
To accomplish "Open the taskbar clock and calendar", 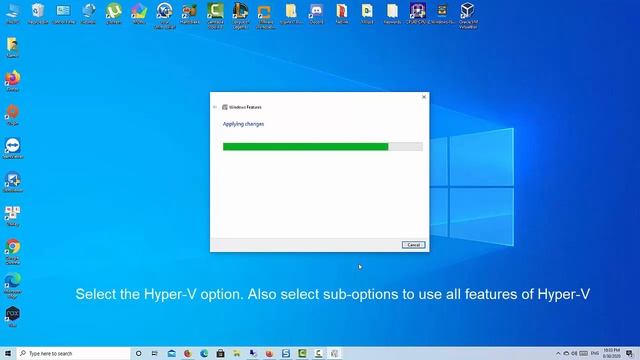I will (611, 353).
